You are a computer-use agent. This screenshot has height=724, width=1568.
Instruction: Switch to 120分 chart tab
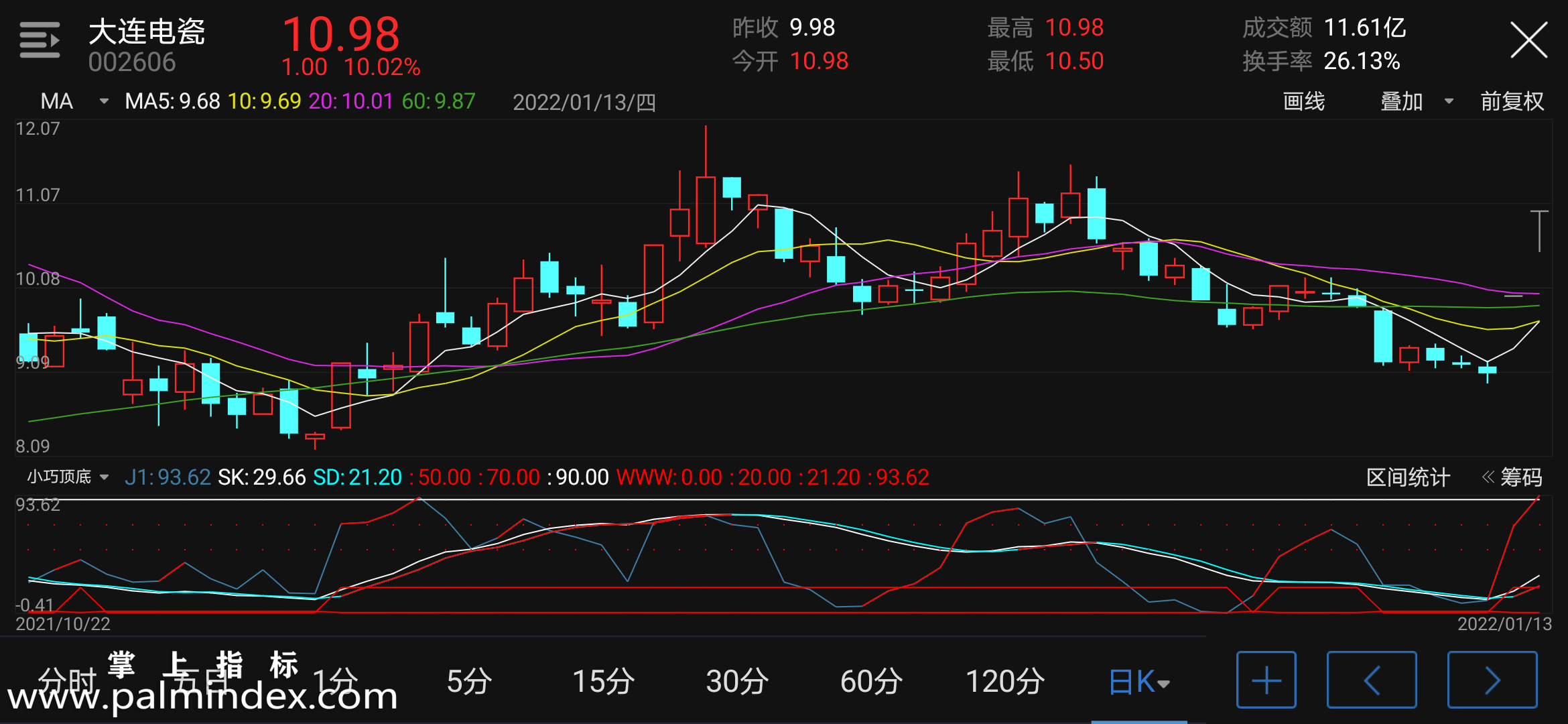[1005, 682]
